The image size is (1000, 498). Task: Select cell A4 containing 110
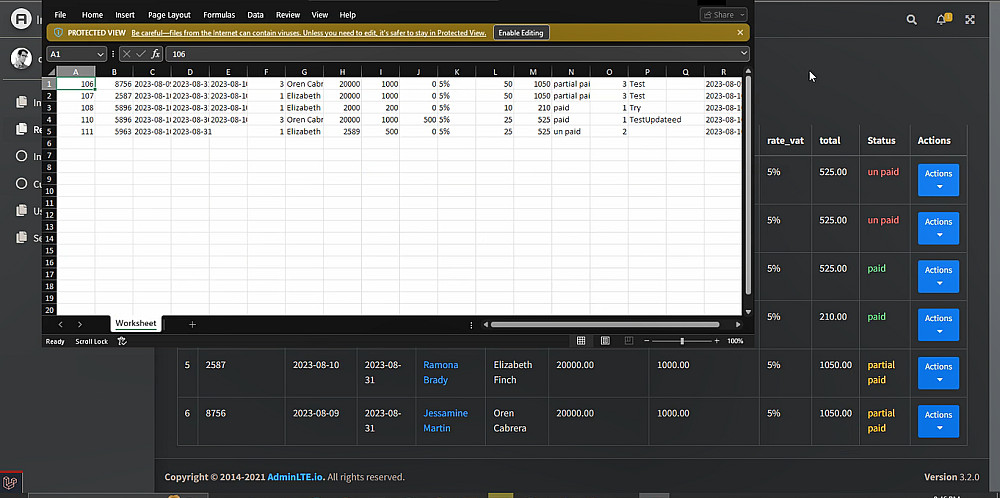[76, 119]
